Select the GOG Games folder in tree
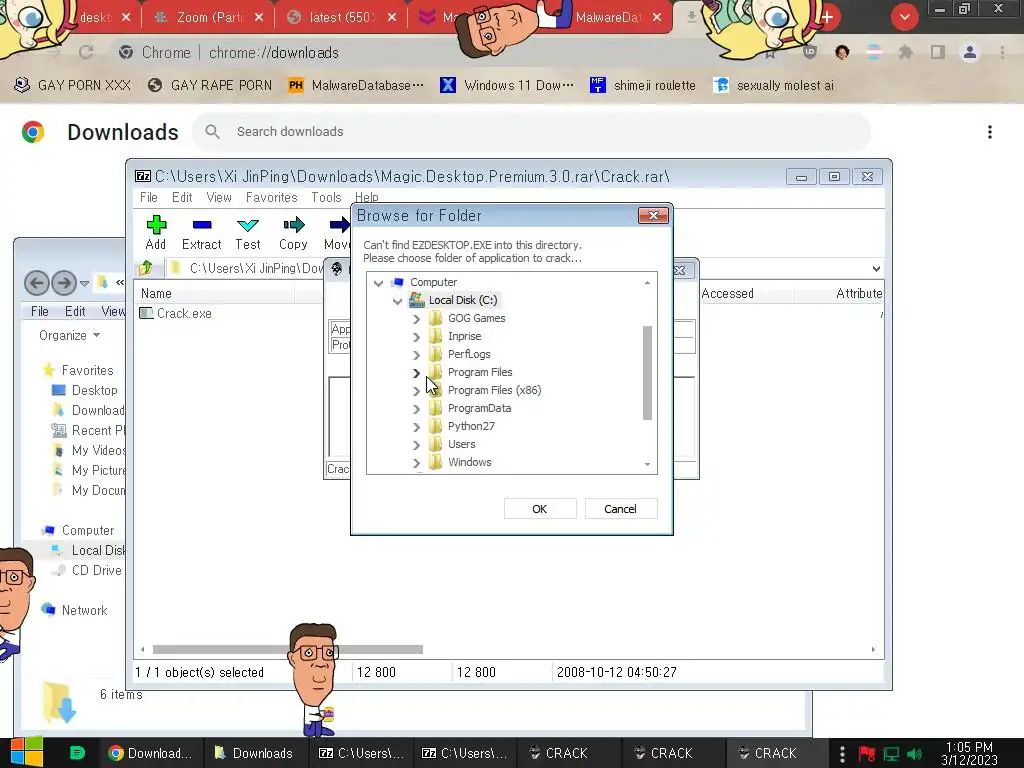This screenshot has height=768, width=1024. pos(476,318)
